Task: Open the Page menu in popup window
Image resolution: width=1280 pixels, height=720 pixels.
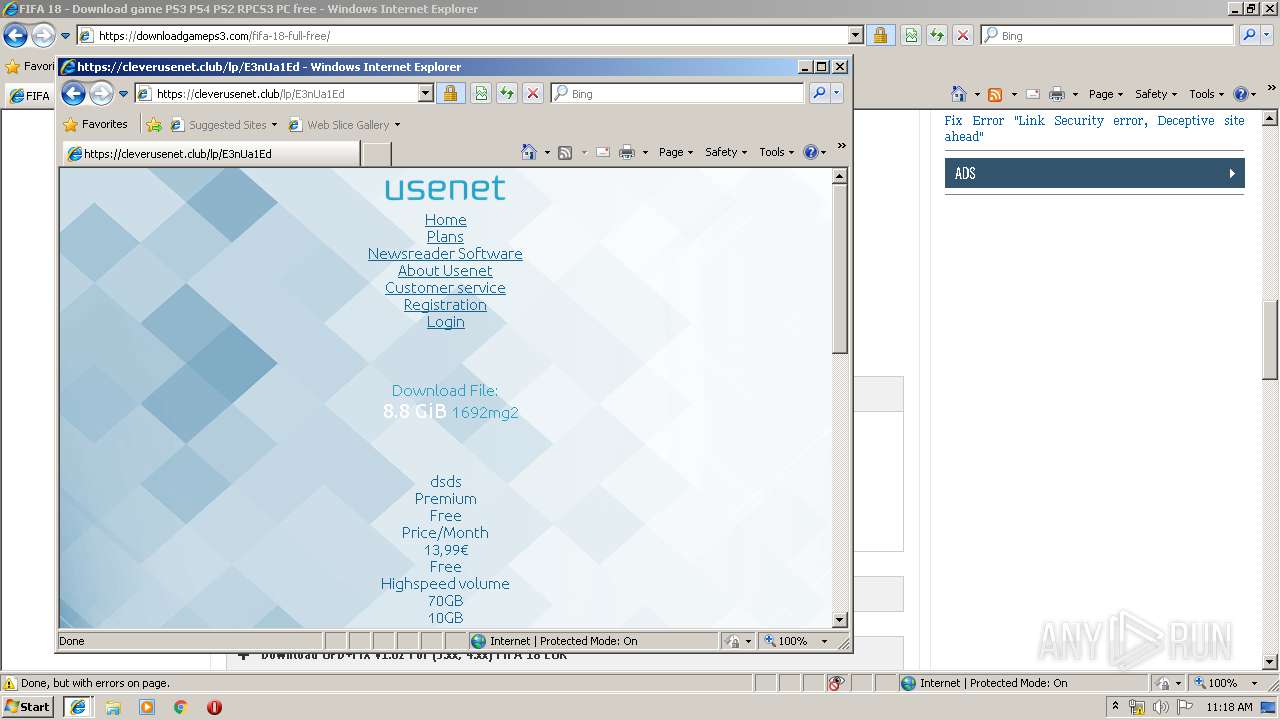Action: (676, 152)
